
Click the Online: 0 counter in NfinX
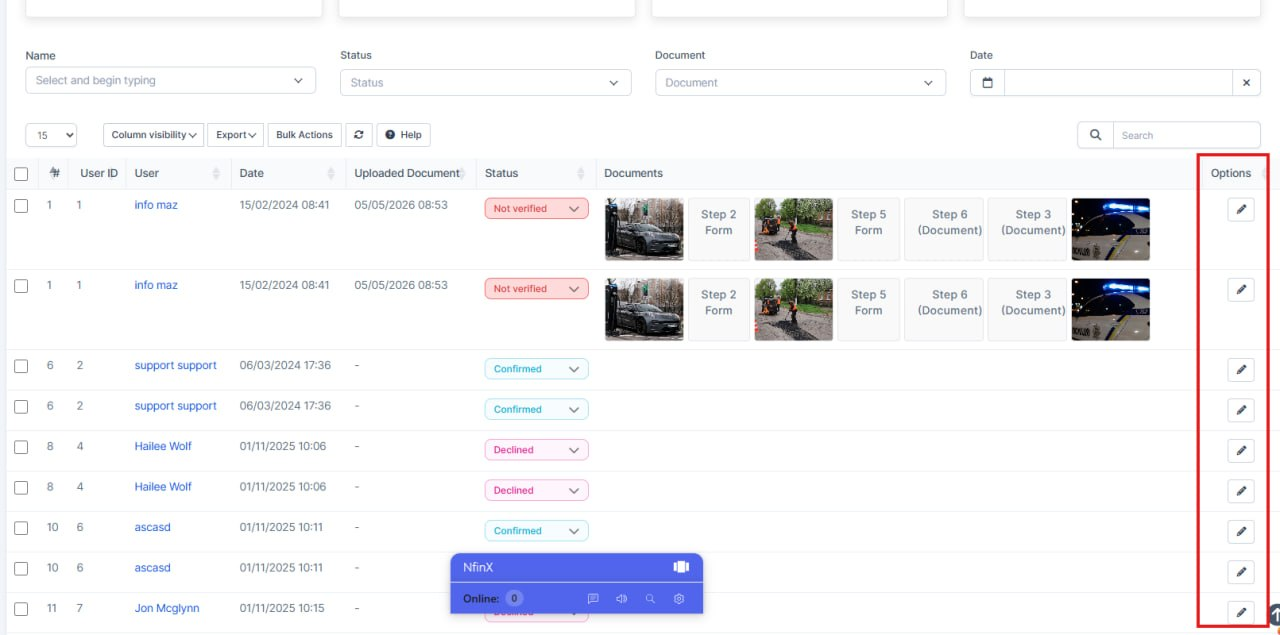point(493,599)
